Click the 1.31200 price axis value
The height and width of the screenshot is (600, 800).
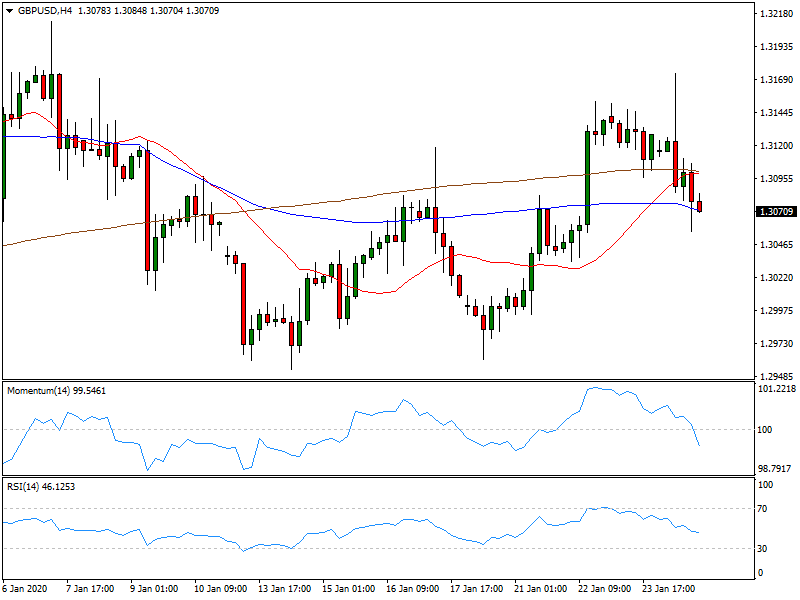pos(777,146)
